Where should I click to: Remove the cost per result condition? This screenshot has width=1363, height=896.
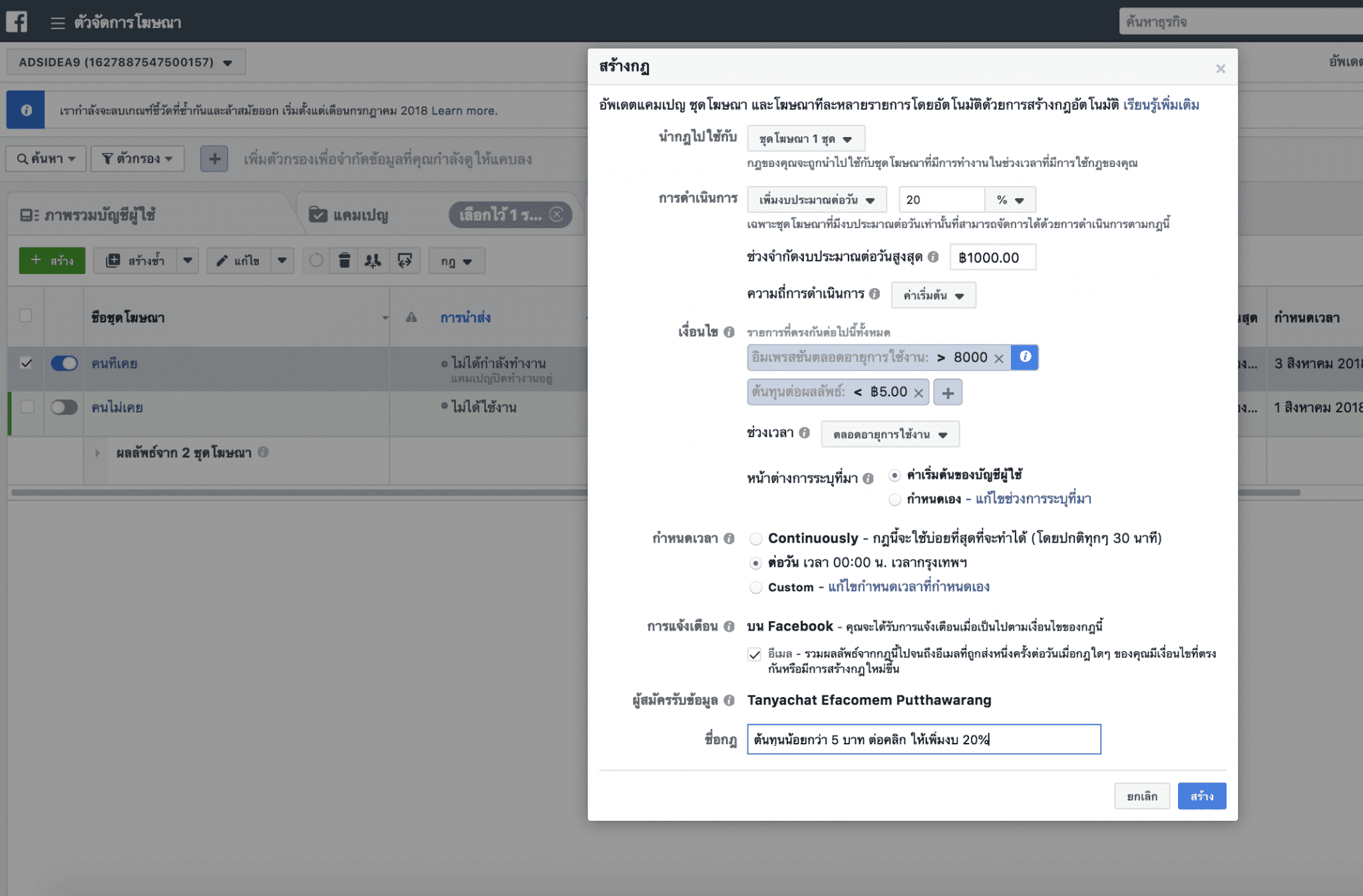[x=918, y=393]
